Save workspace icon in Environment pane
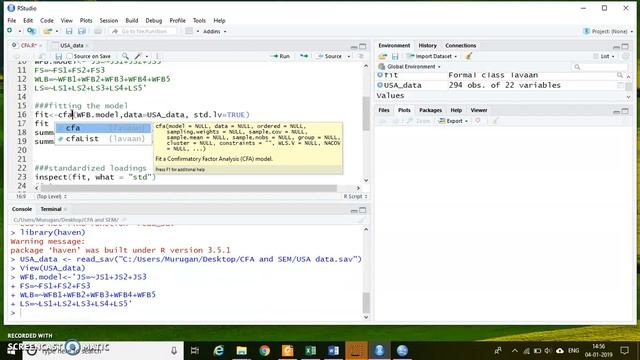This screenshot has height=360, width=640. (395, 56)
